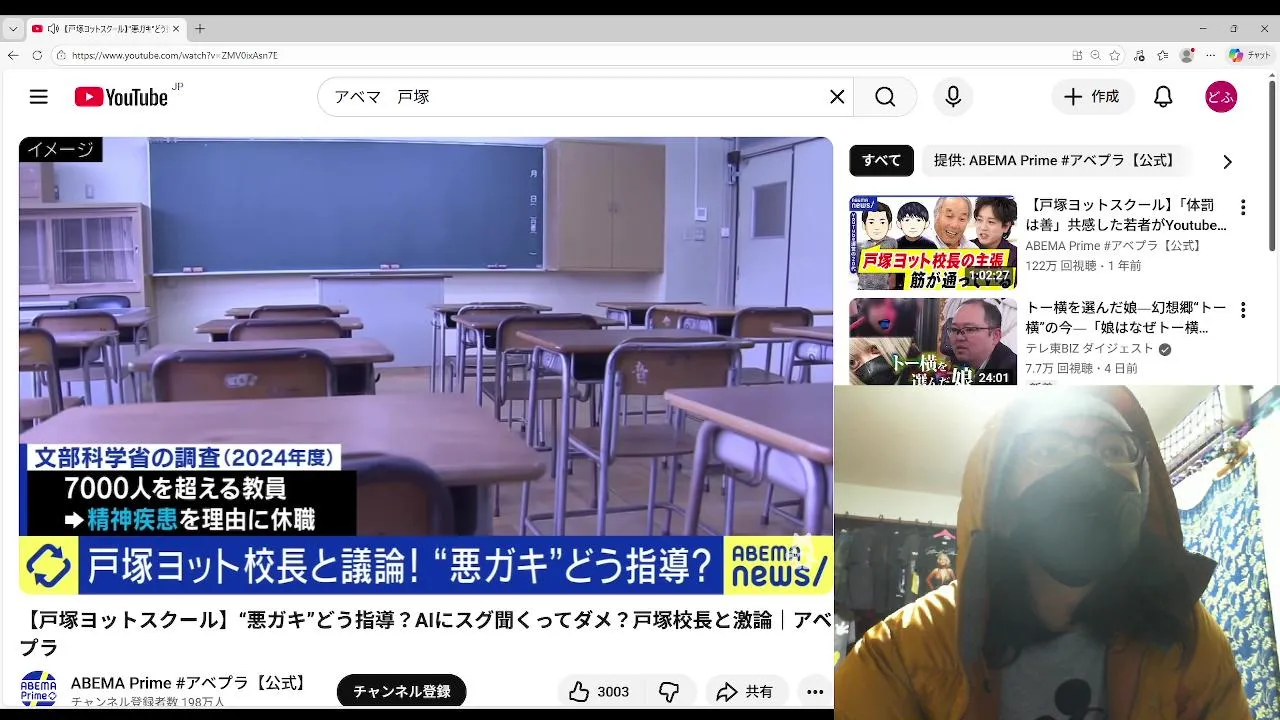Select the 提供: ABEMA Prime #アベプラ chip

tap(1054, 160)
